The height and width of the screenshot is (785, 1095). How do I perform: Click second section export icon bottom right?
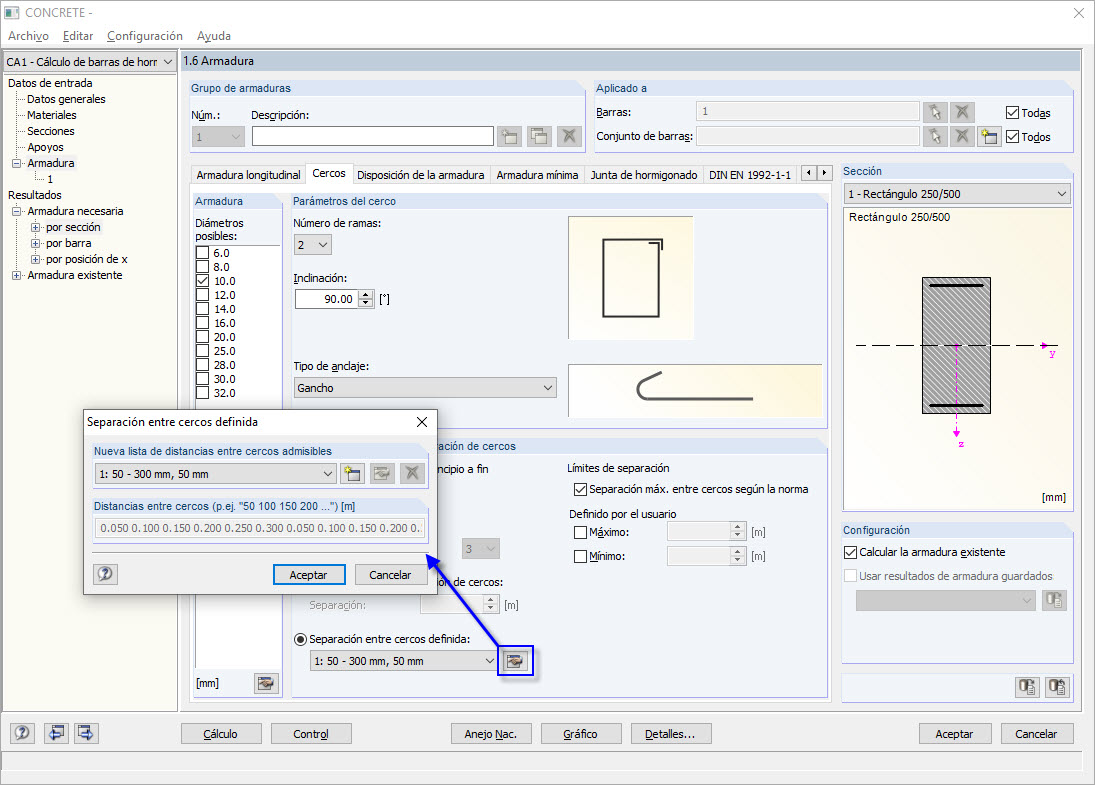(x=1057, y=687)
